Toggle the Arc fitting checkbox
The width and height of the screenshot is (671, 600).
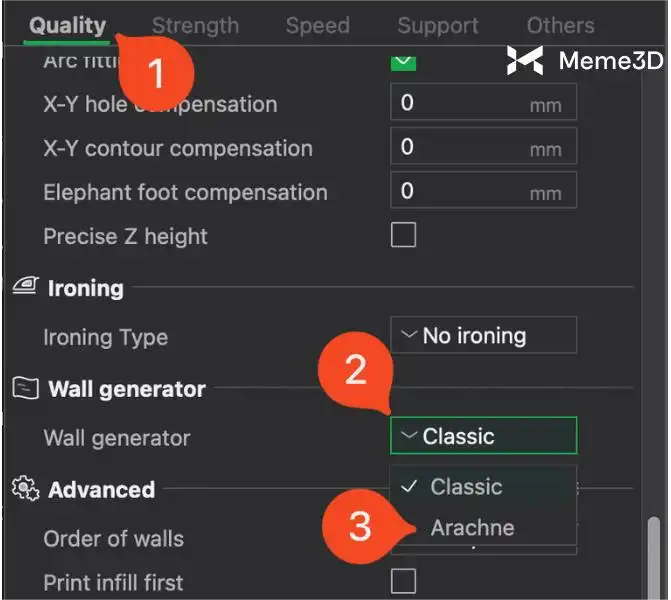pyautogui.click(x=403, y=62)
